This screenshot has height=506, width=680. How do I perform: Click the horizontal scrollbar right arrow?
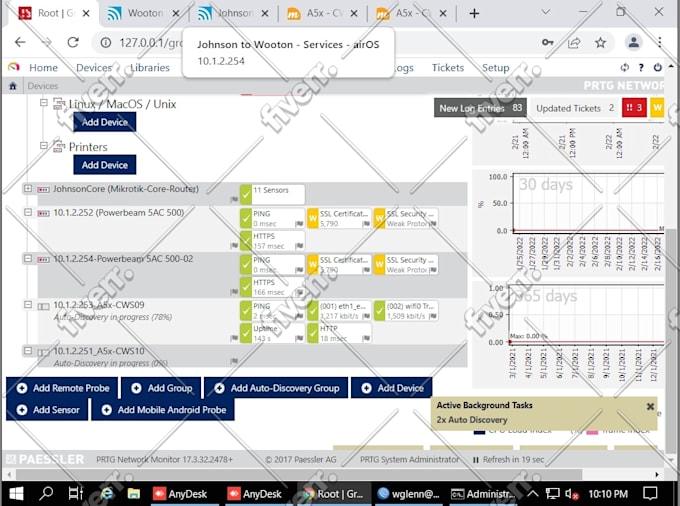(x=657, y=474)
